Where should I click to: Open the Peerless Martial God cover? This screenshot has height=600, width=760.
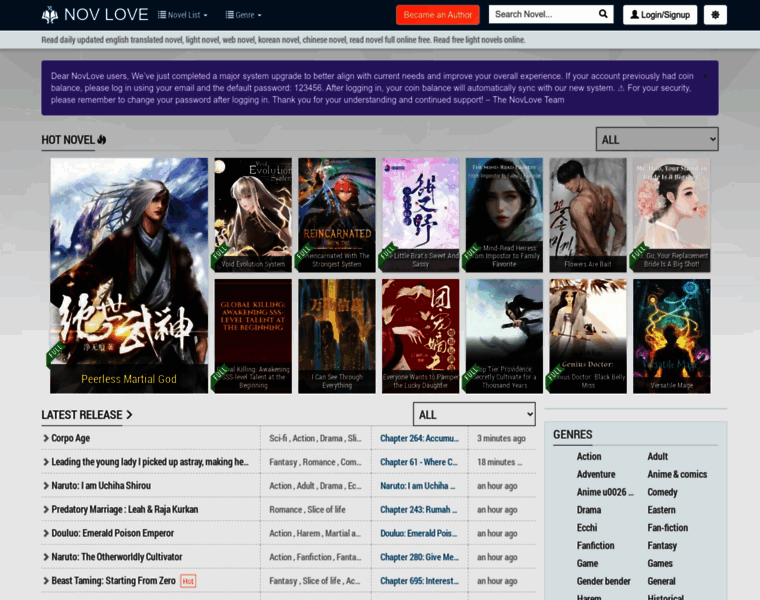(129, 275)
